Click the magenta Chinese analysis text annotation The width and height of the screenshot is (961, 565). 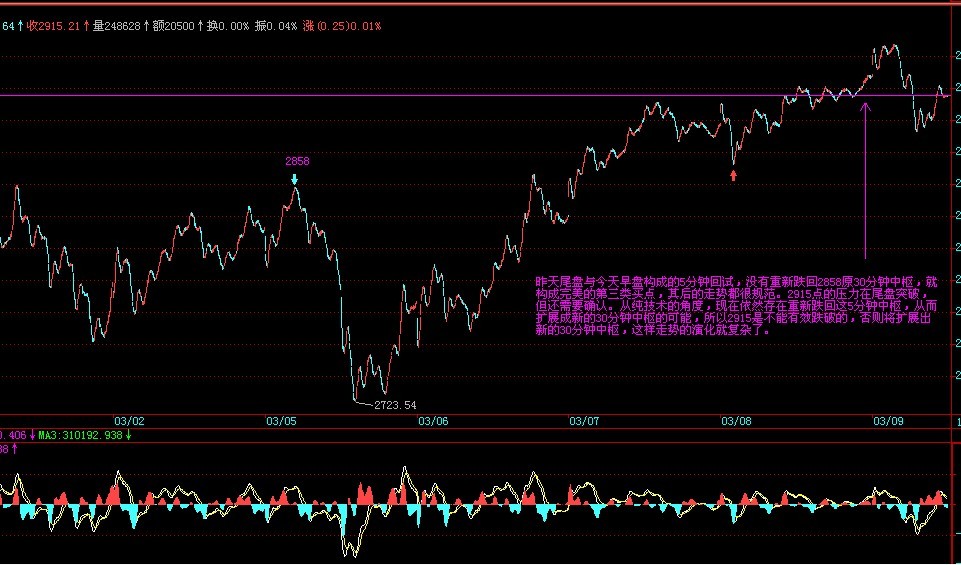(738, 306)
